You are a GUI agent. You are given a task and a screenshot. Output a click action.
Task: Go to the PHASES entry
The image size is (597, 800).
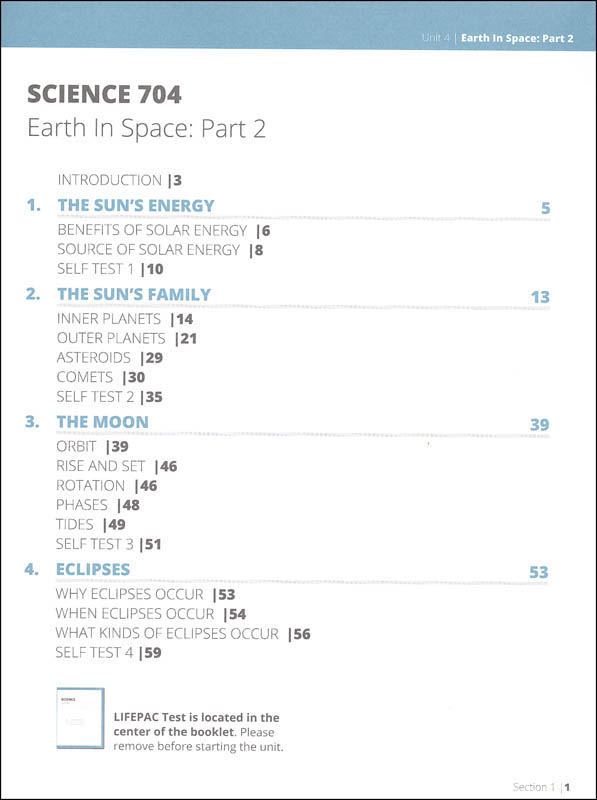(98, 505)
